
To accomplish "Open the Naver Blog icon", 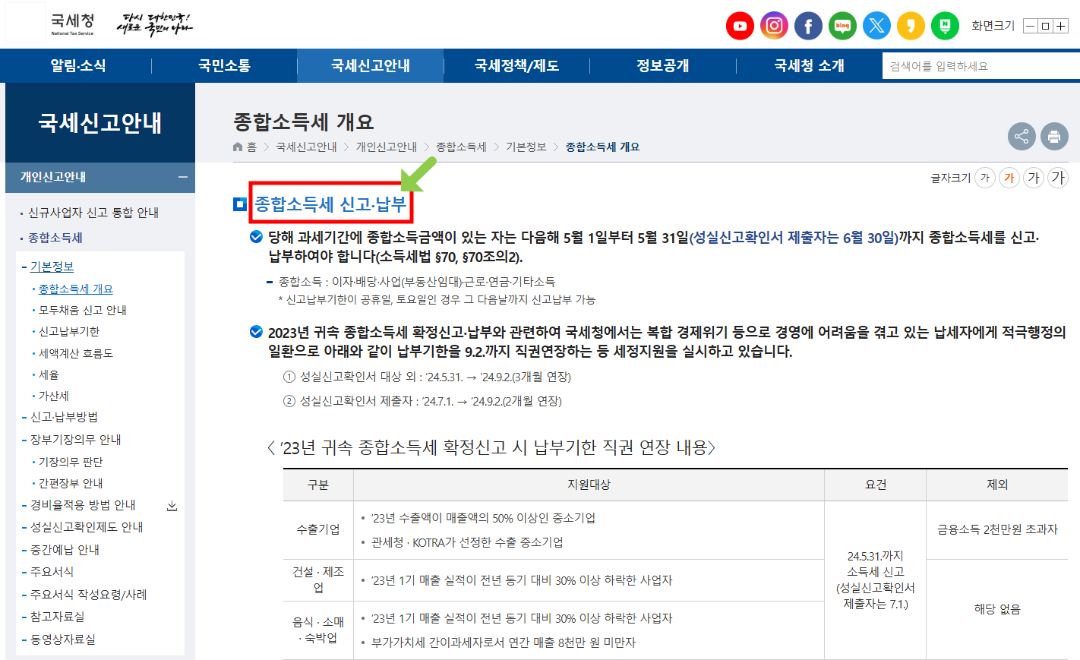I will (842, 26).
